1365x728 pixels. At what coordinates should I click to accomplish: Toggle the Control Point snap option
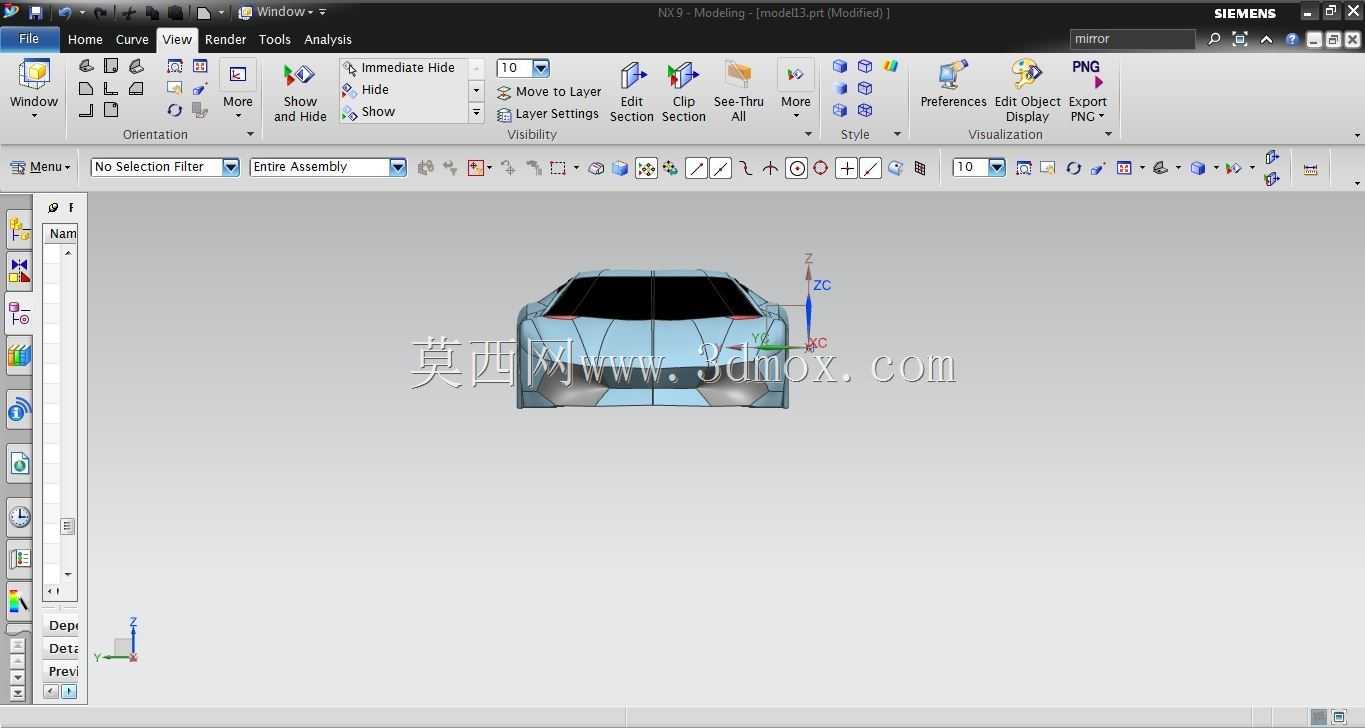(x=745, y=168)
